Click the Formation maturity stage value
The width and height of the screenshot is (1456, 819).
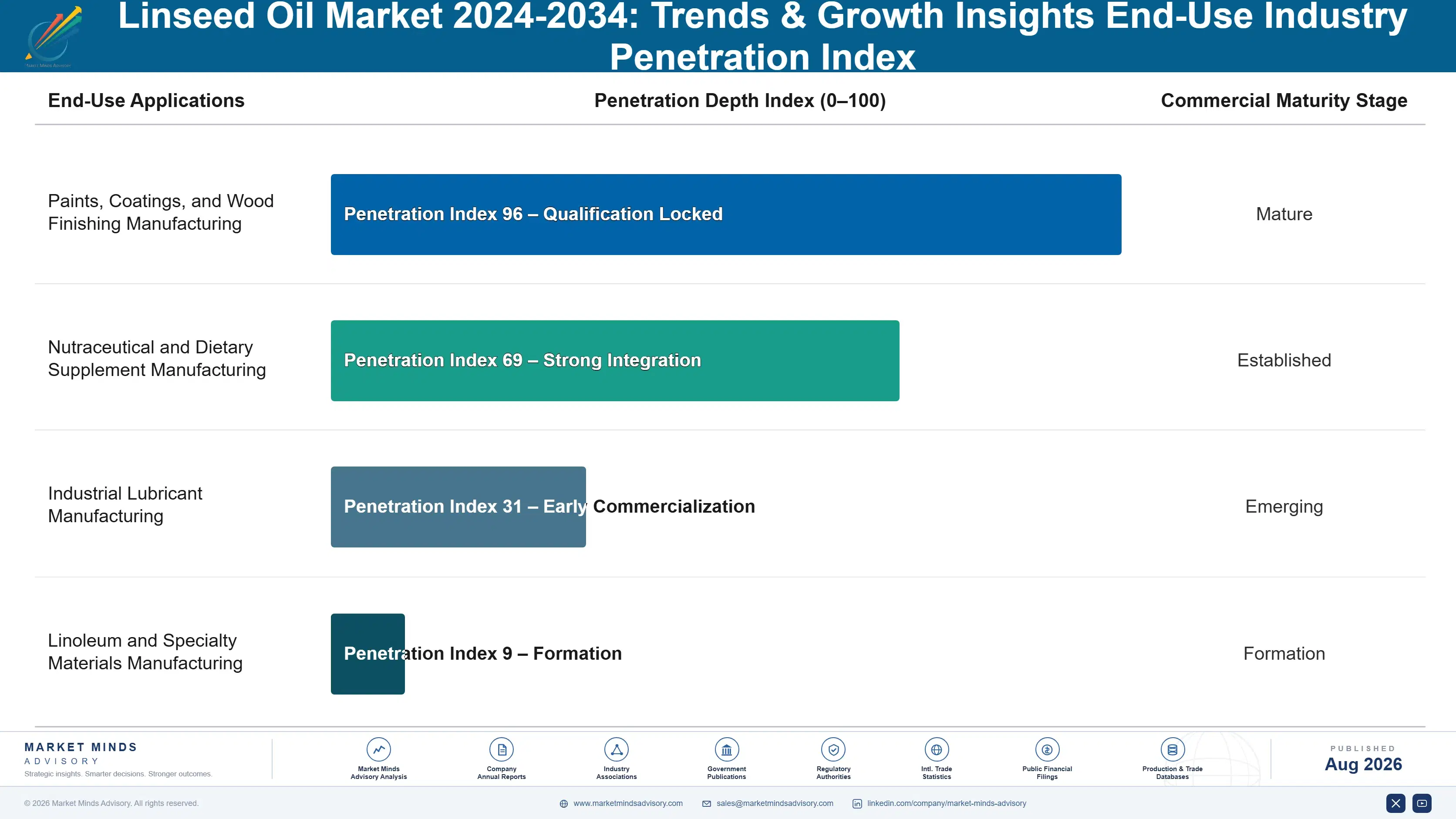(x=1284, y=654)
